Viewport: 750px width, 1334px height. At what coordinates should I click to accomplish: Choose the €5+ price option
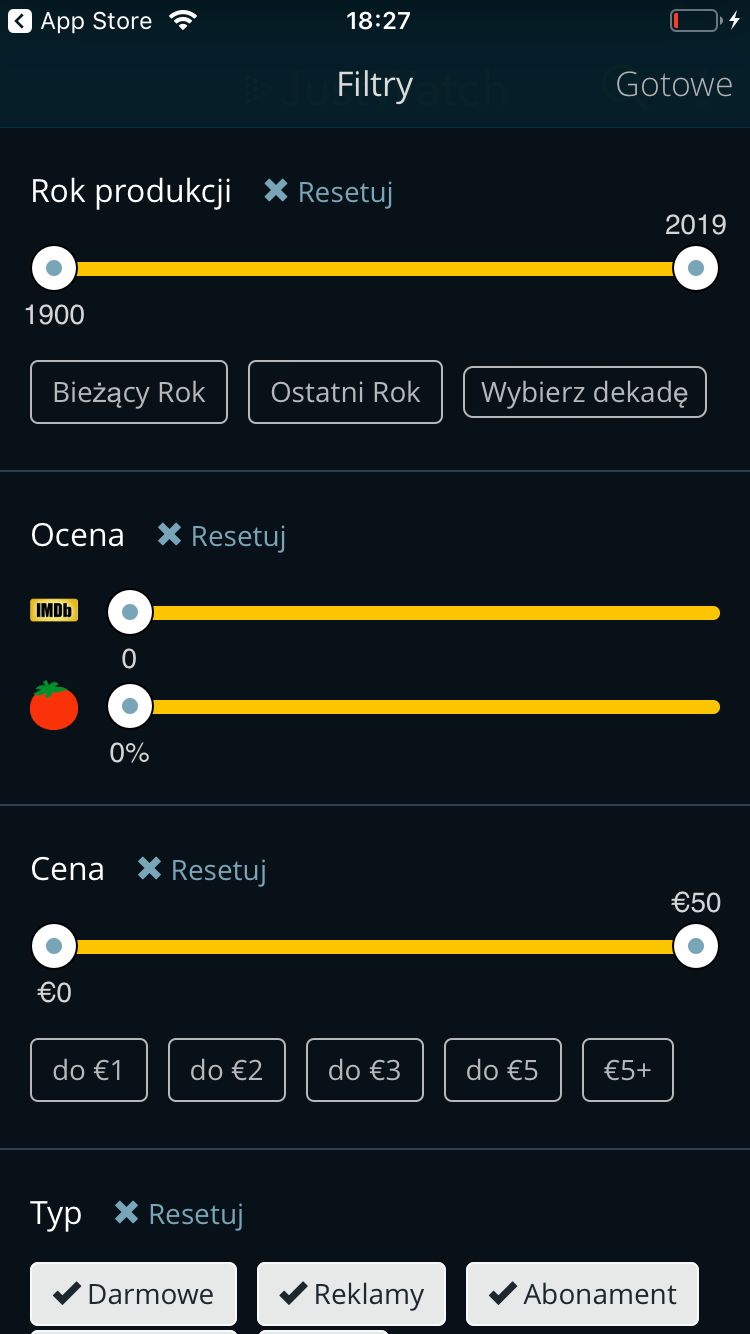628,1070
